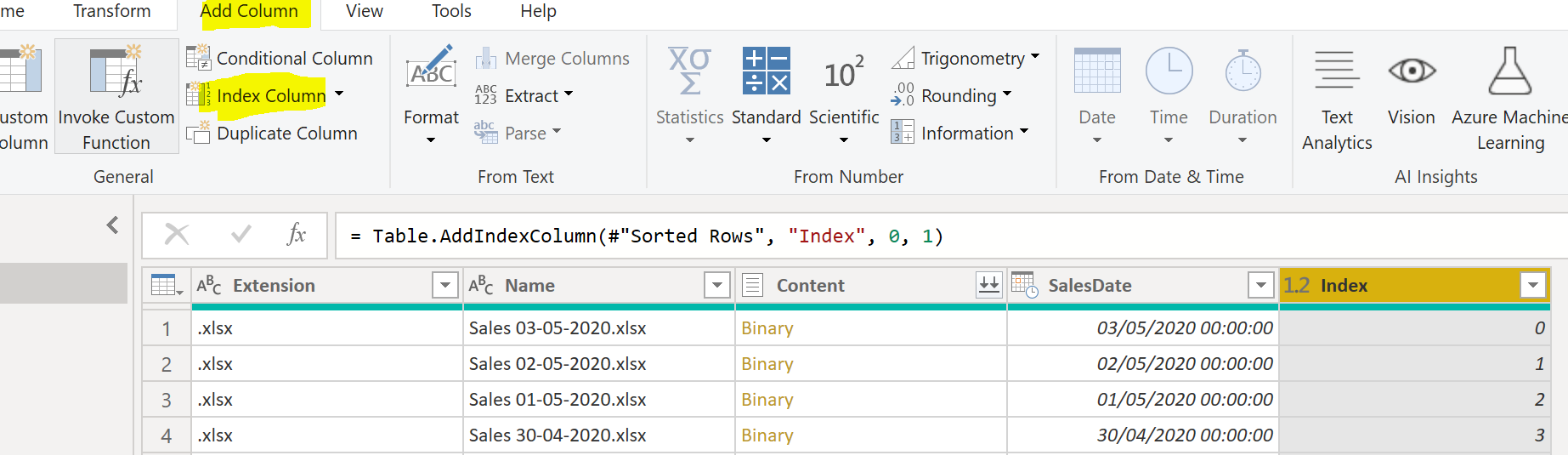This screenshot has width=1568, height=461.
Task: Collapse the queries pane with chevron
Action: click(112, 225)
